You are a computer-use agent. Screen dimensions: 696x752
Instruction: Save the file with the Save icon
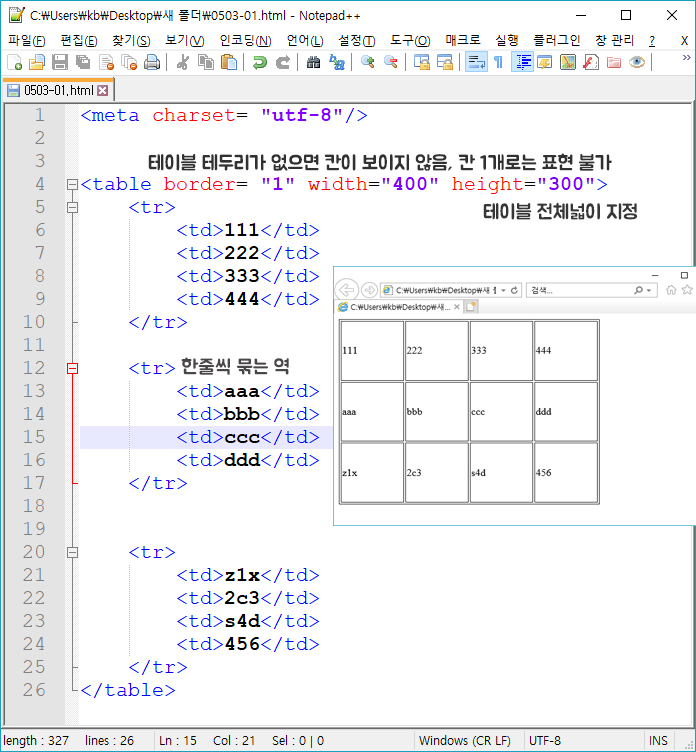coord(60,62)
